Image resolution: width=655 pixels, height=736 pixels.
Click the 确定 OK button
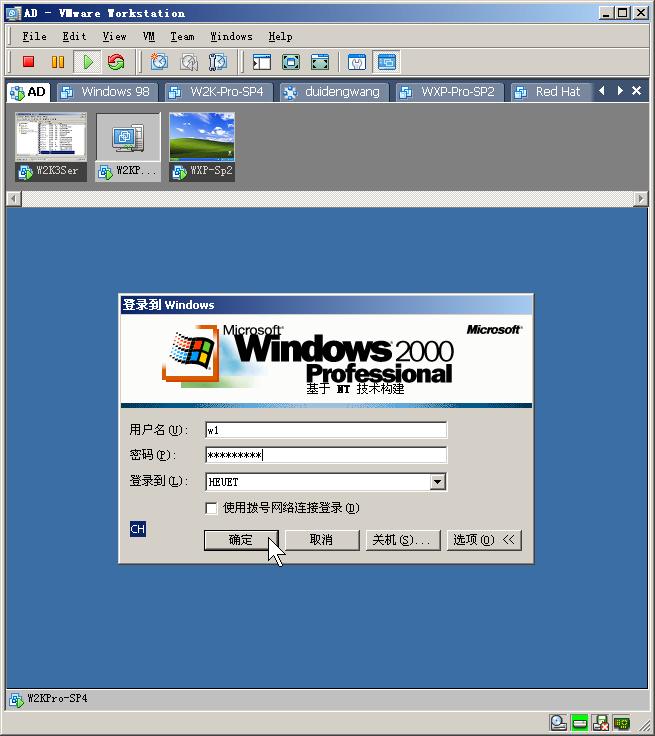[x=241, y=540]
